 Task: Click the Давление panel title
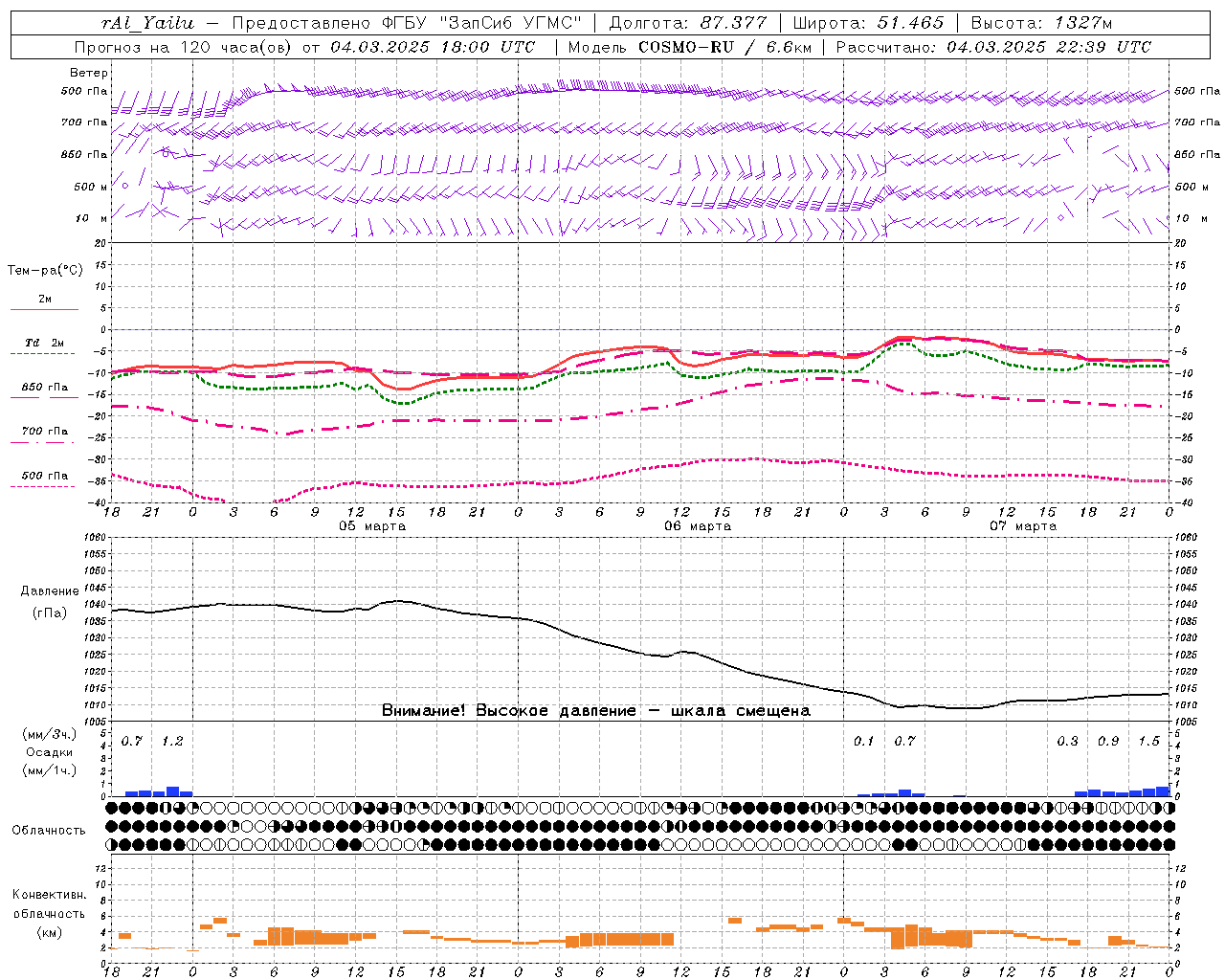coord(50,591)
